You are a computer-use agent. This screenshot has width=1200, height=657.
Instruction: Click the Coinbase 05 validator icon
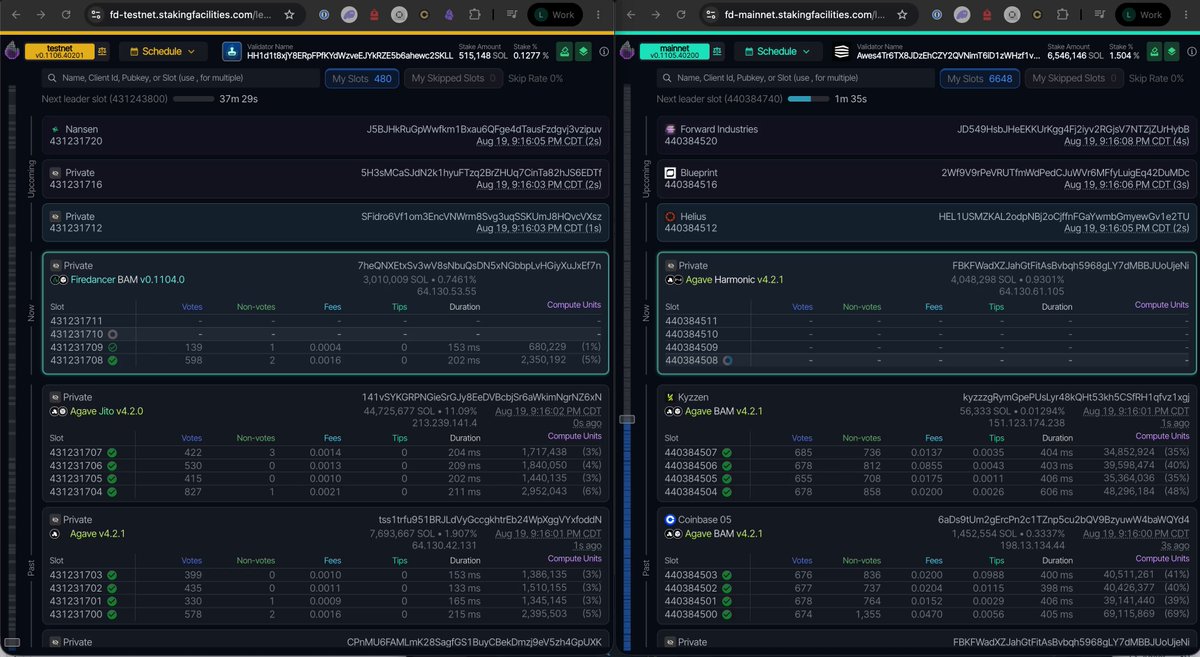coord(671,520)
